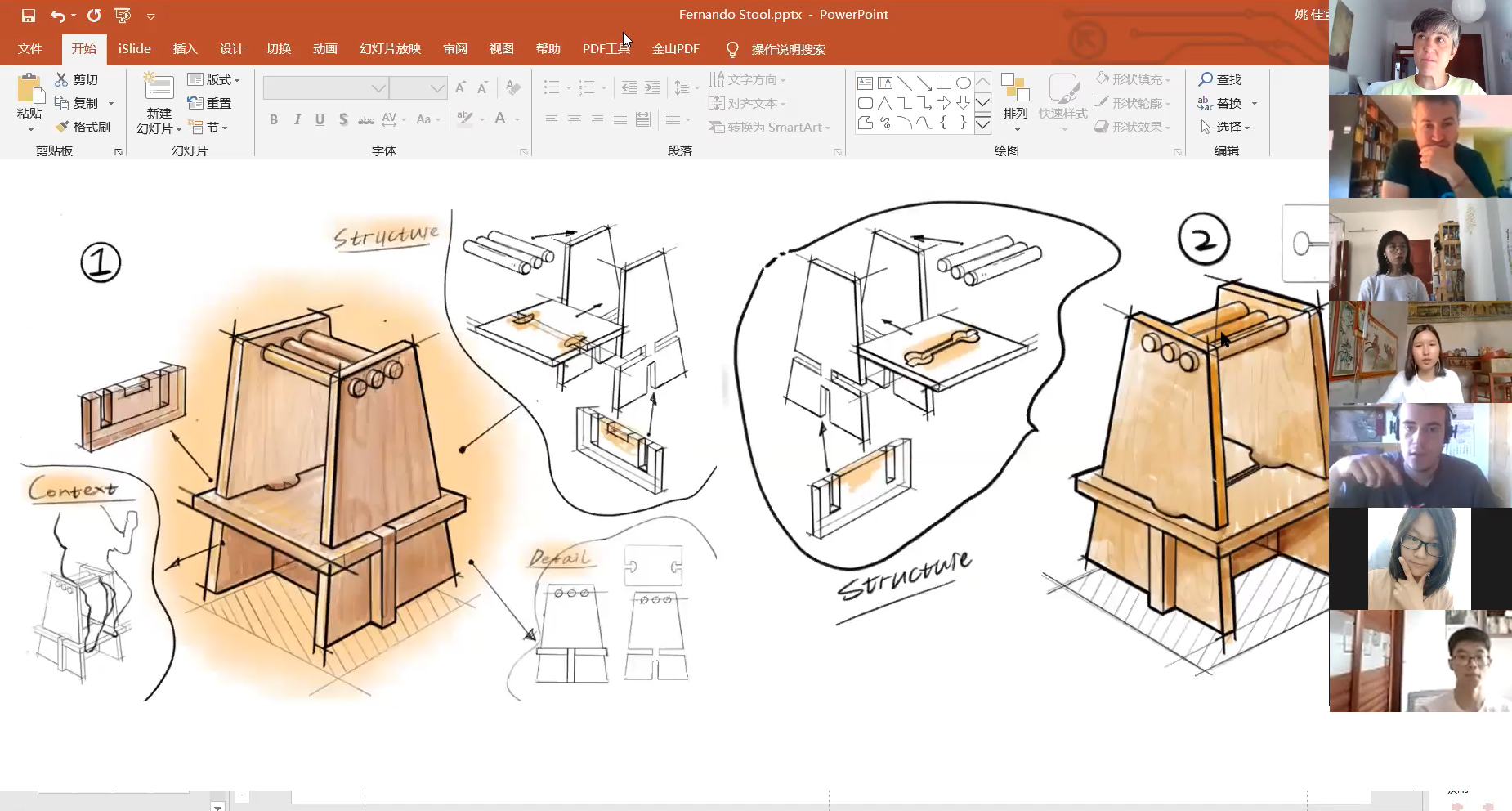Select the right arrow block shape
The height and width of the screenshot is (811, 1512).
click(x=943, y=103)
